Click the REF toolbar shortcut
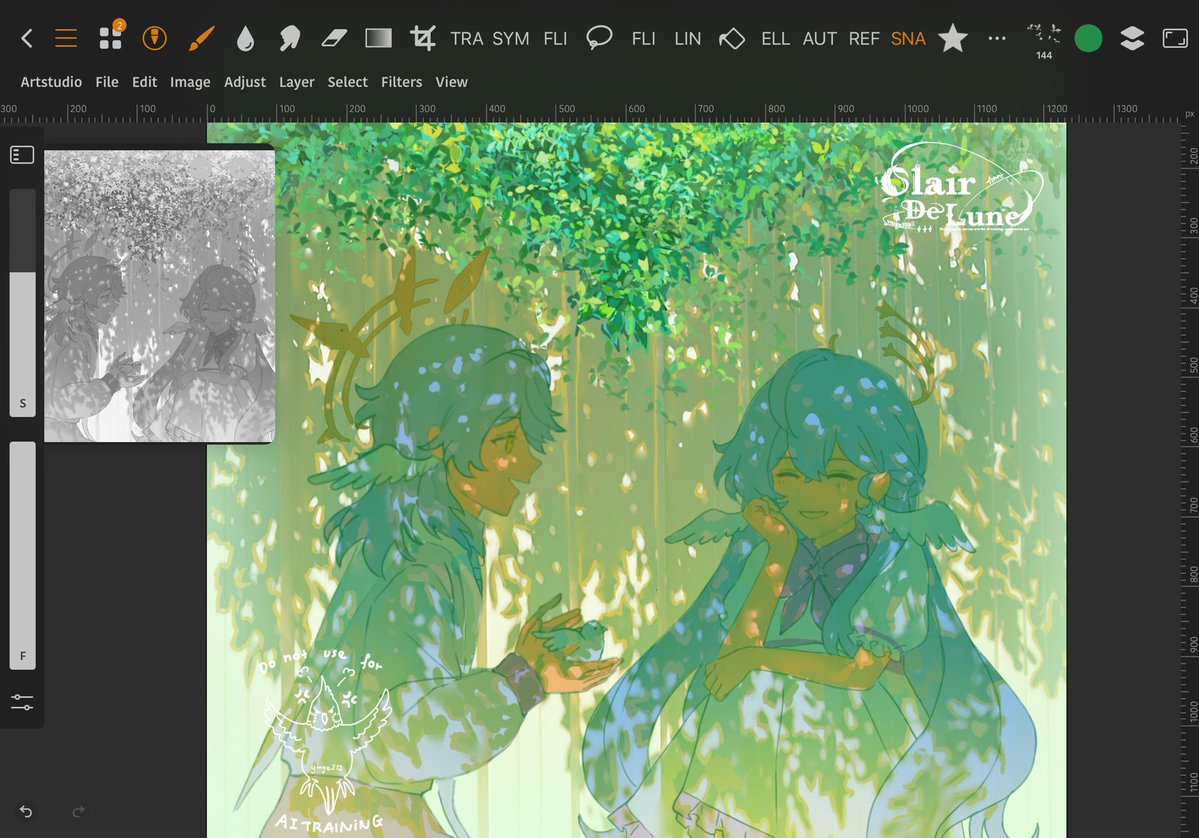The height and width of the screenshot is (838, 1199). 864,38
